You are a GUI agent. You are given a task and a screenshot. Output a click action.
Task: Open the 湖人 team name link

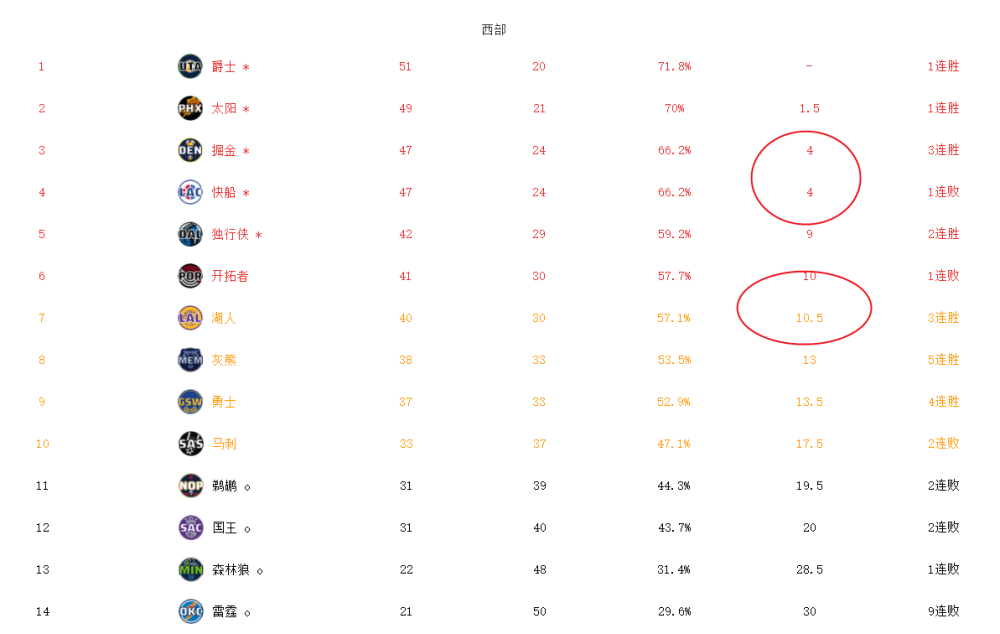pos(224,318)
